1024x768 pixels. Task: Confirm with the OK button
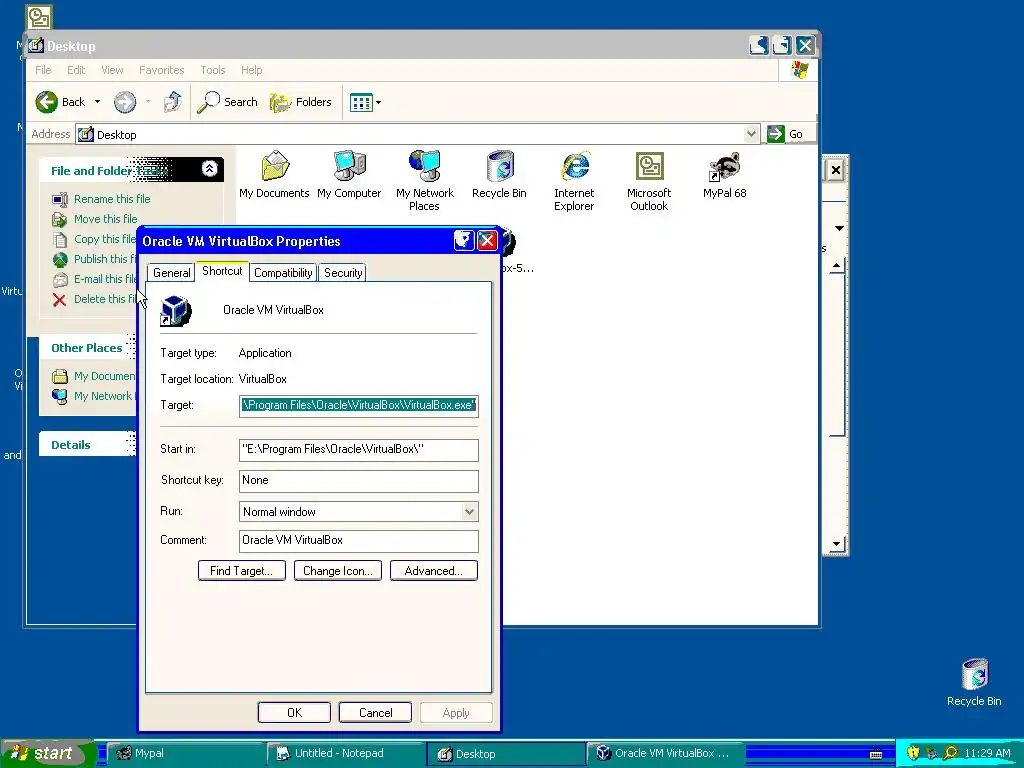[x=295, y=712]
